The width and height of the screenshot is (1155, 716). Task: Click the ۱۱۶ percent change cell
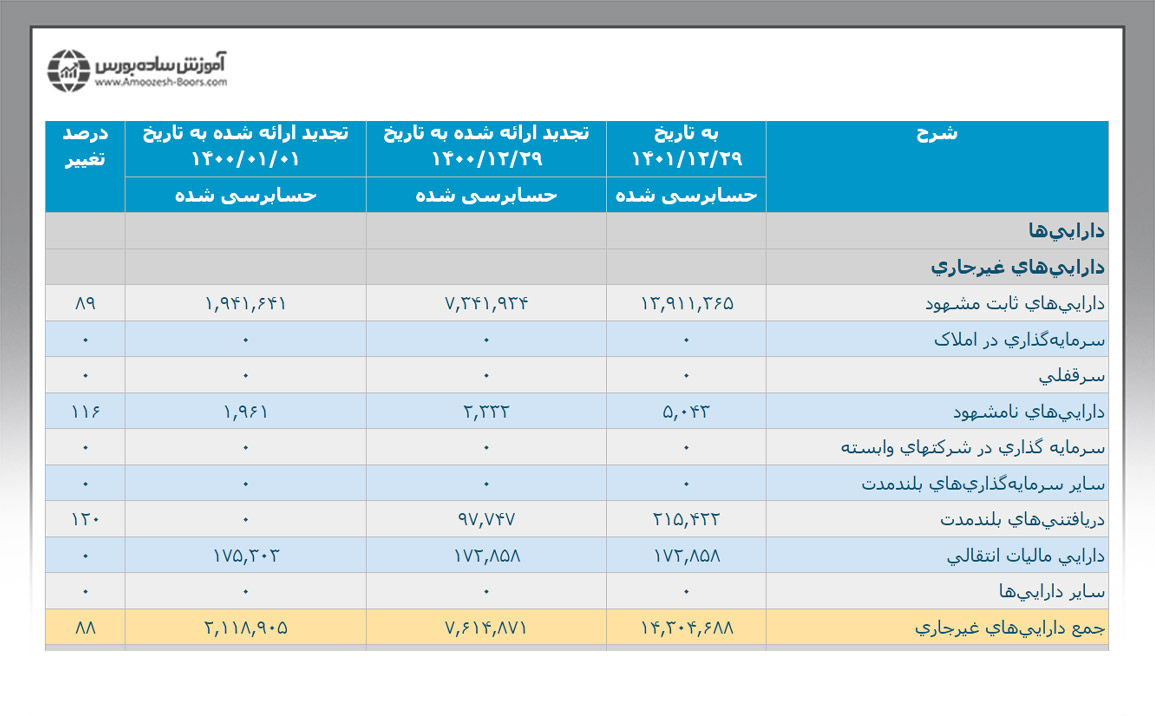click(x=85, y=411)
